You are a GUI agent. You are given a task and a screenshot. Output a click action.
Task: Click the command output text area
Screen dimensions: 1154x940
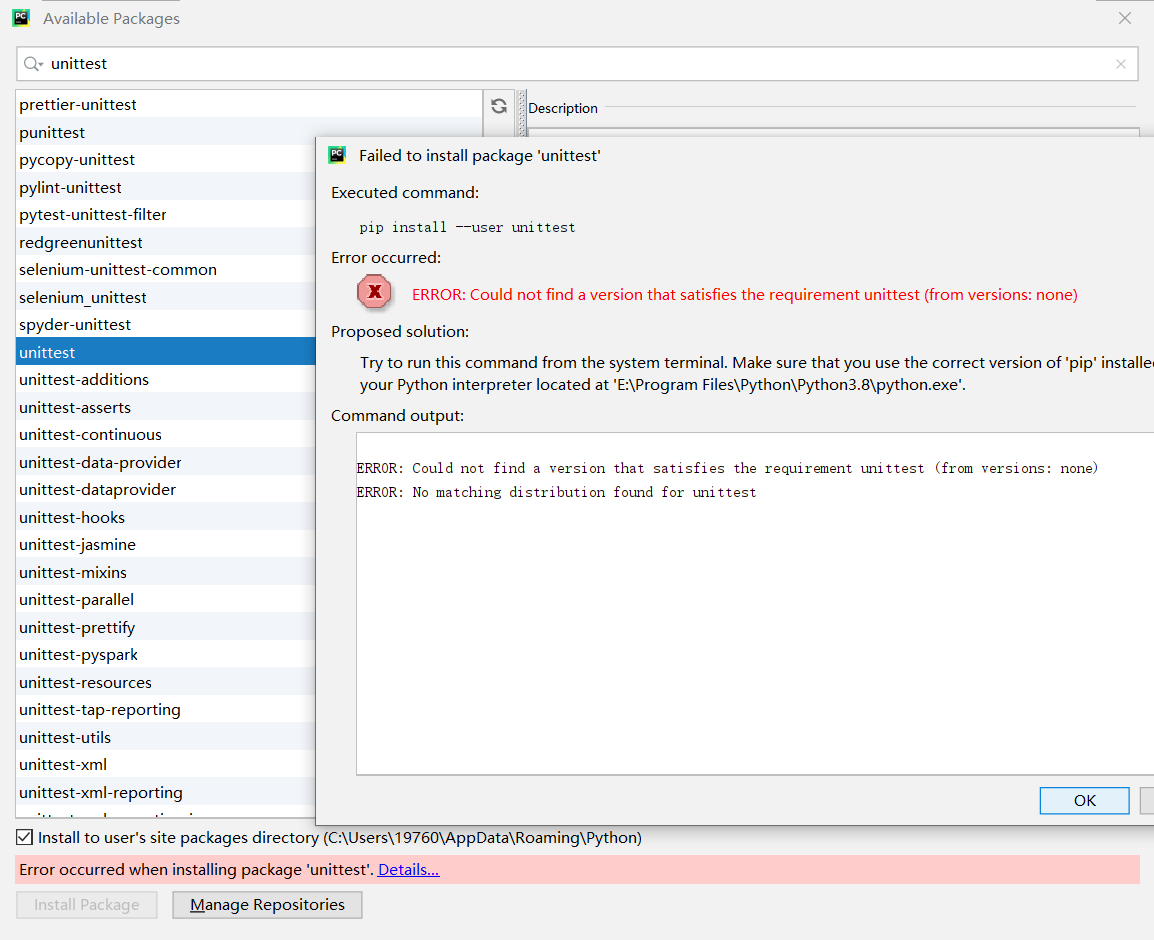point(755,604)
